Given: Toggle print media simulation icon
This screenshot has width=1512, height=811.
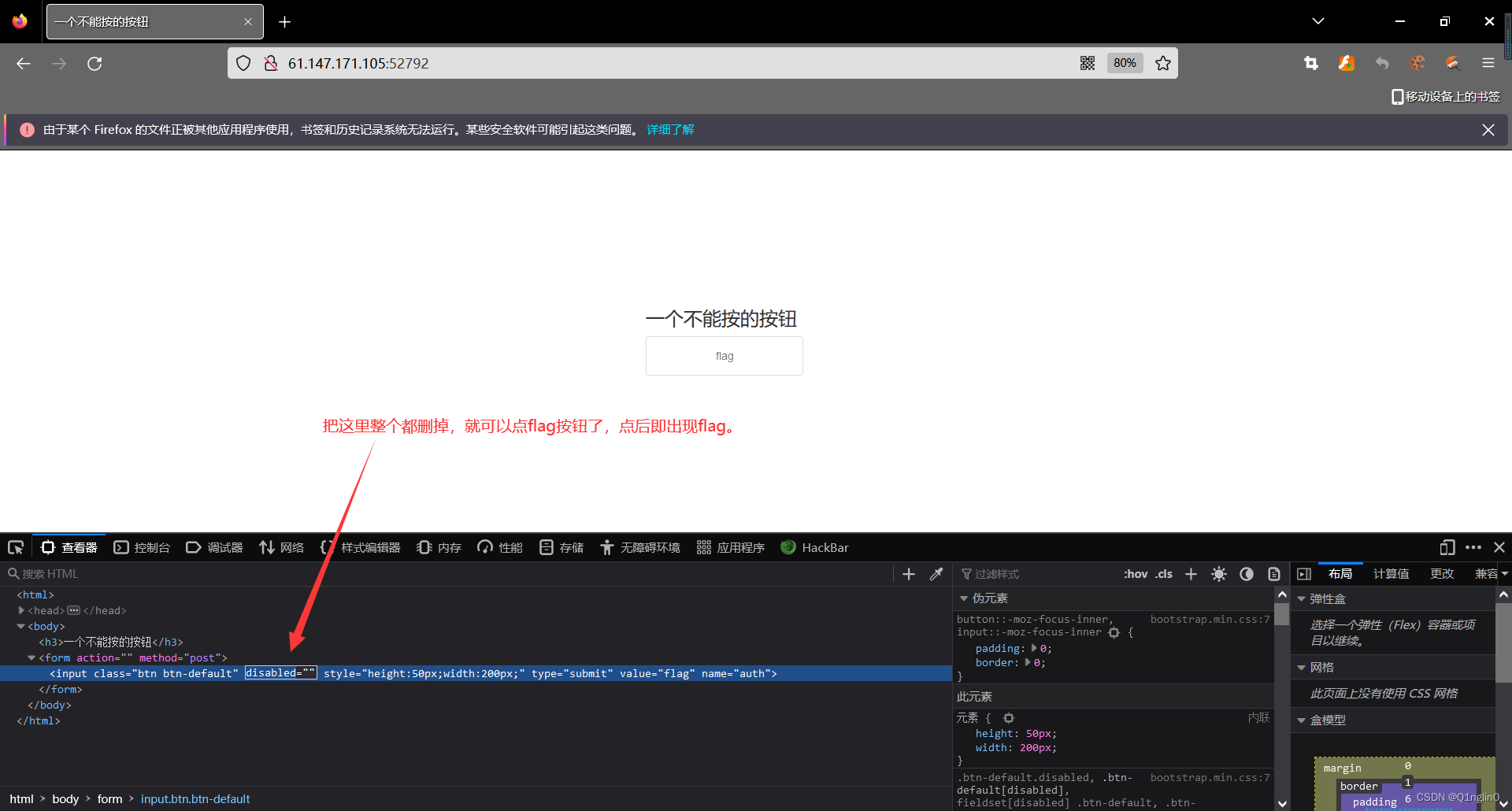Looking at the screenshot, I should pyautogui.click(x=1274, y=574).
